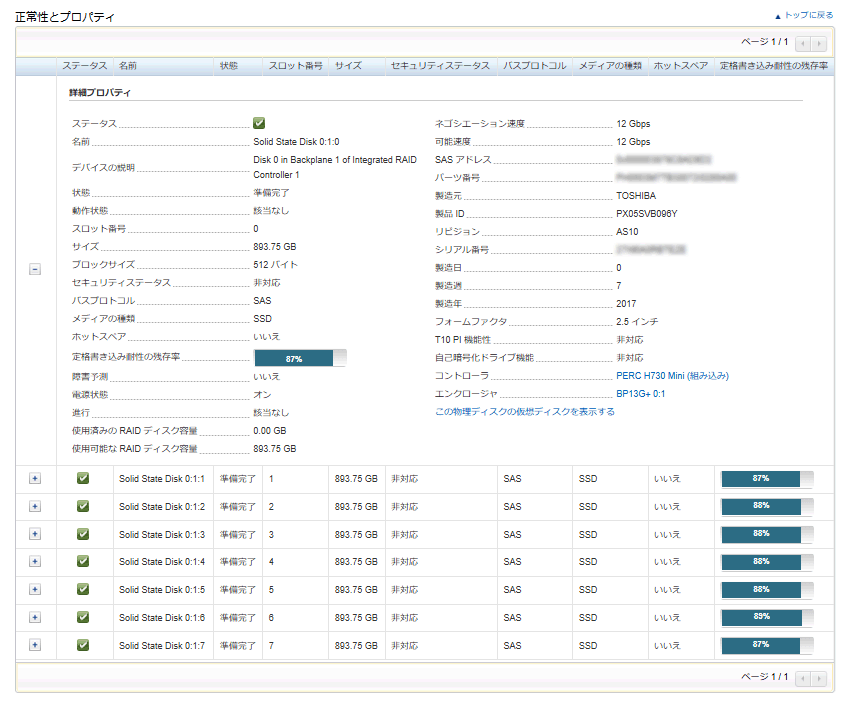Click form factor value 2.5 インチ
Image resolution: width=844 pixels, height=707 pixels.
point(637,321)
